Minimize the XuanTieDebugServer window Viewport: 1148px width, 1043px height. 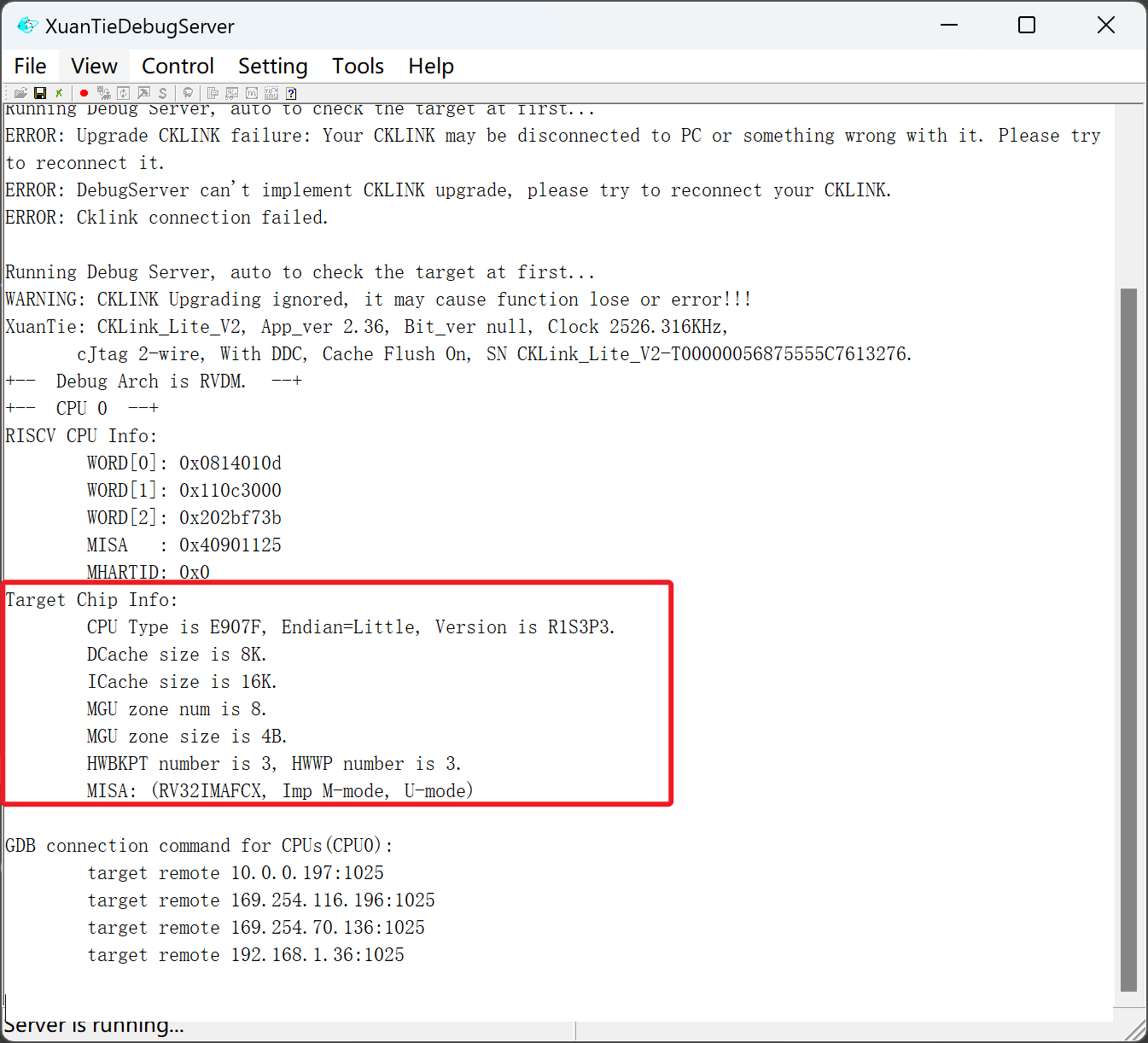pyautogui.click(x=949, y=26)
